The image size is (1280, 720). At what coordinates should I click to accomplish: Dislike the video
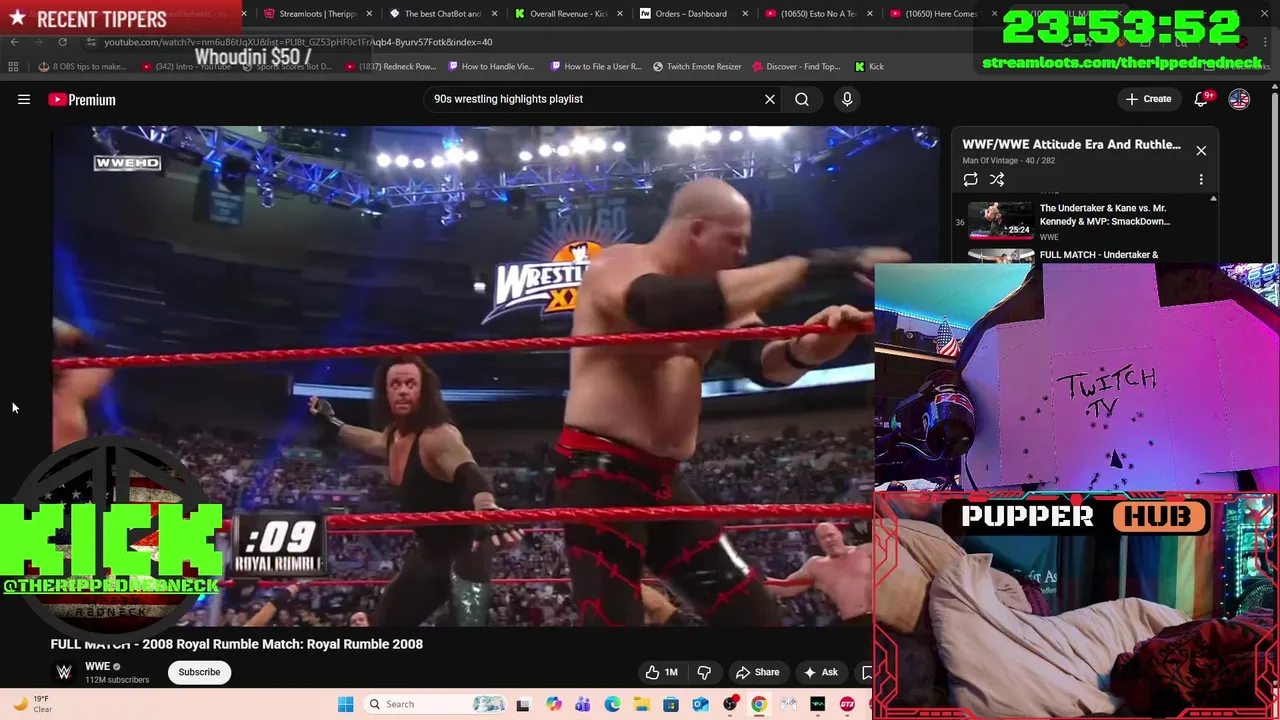[704, 672]
